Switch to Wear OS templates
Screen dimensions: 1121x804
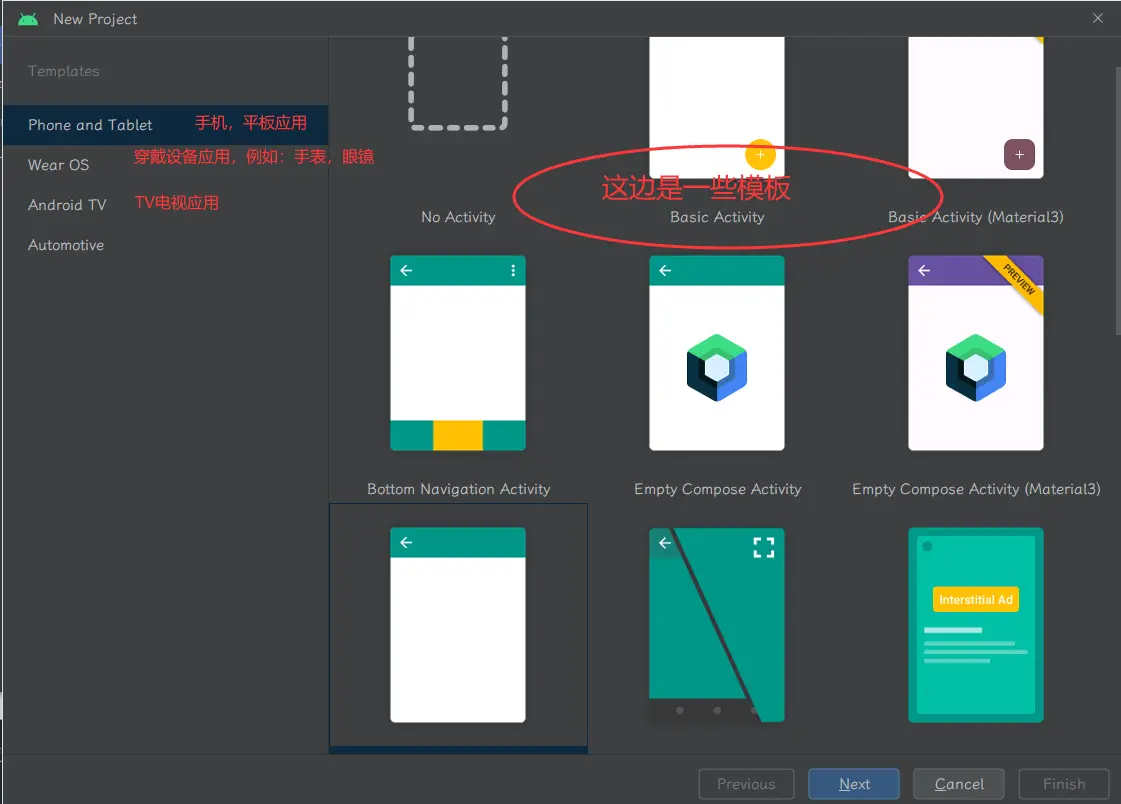point(58,165)
